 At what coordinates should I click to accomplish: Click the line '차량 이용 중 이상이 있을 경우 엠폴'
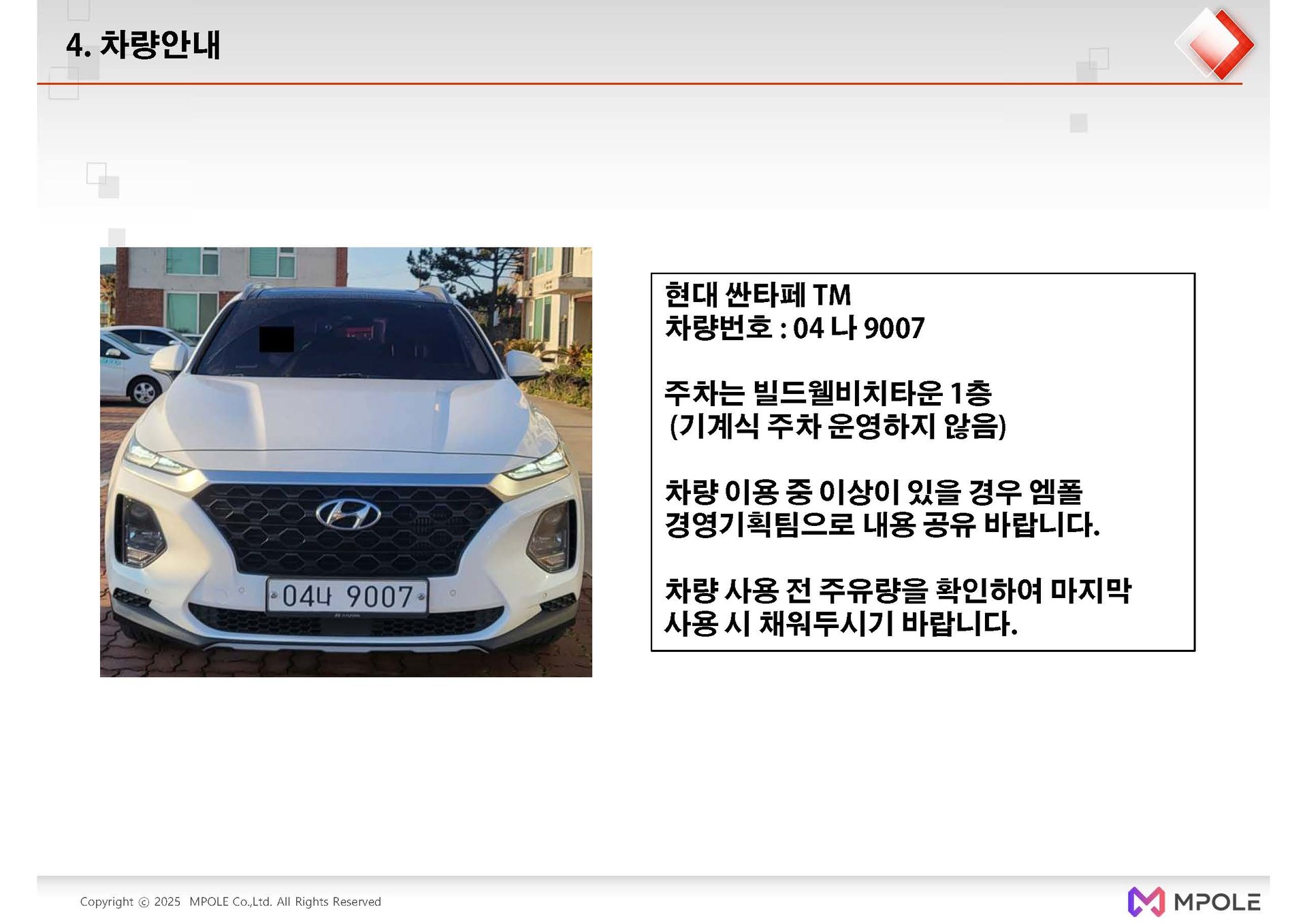[873, 491]
